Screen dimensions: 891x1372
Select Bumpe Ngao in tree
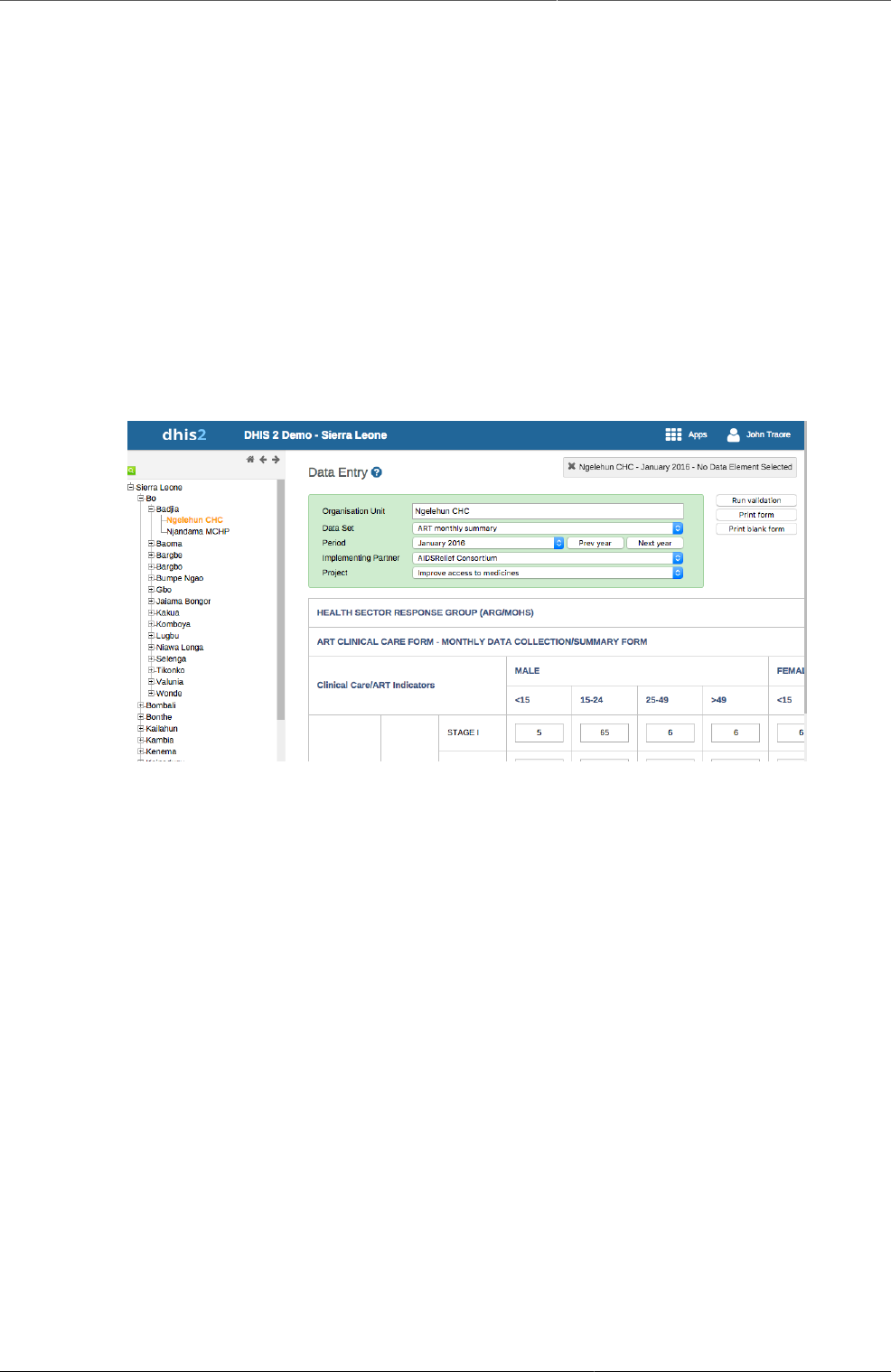(180, 578)
